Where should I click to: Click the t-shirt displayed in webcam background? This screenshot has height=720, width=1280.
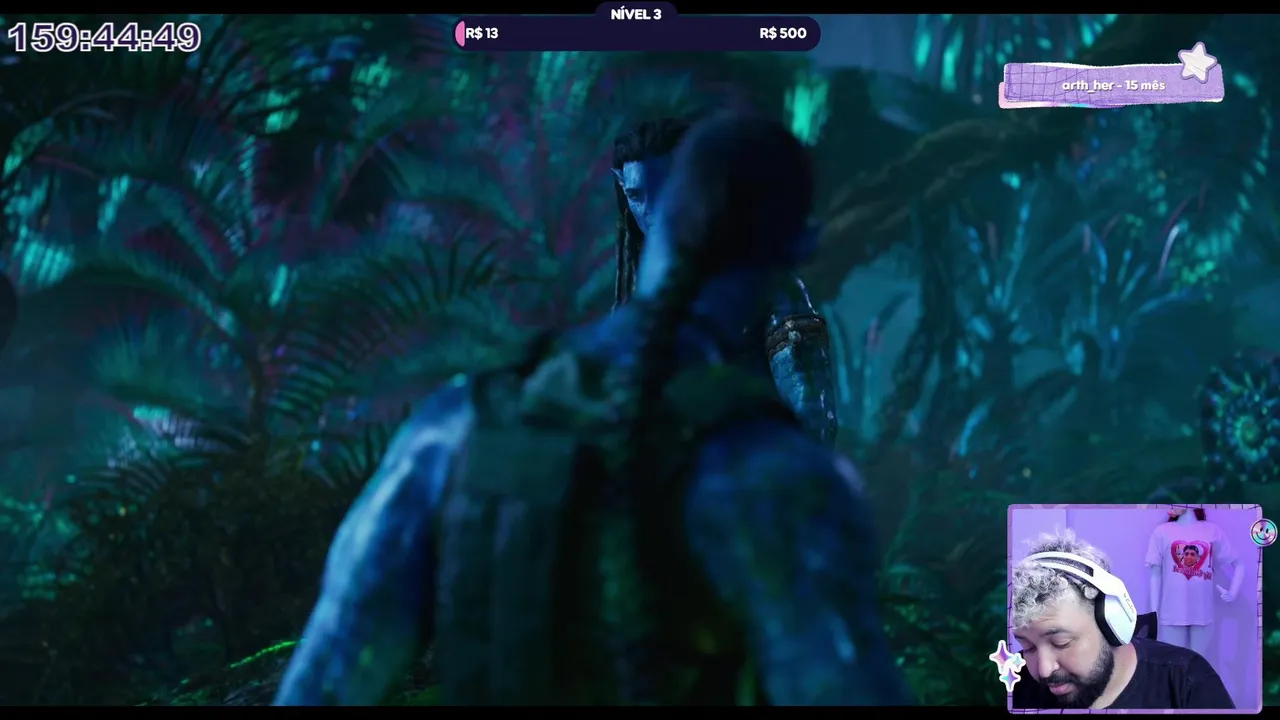pyautogui.click(x=1189, y=571)
